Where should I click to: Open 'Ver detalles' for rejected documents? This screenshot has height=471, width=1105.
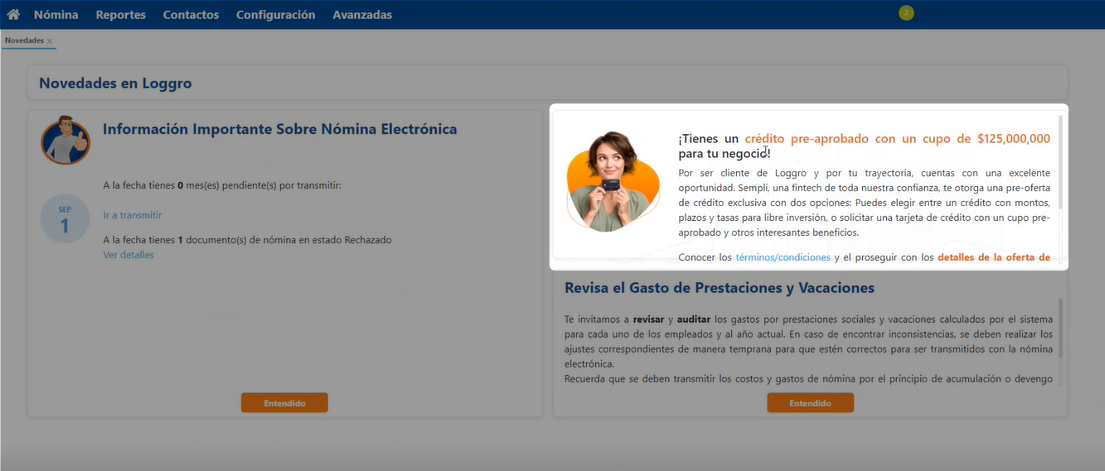tap(128, 255)
